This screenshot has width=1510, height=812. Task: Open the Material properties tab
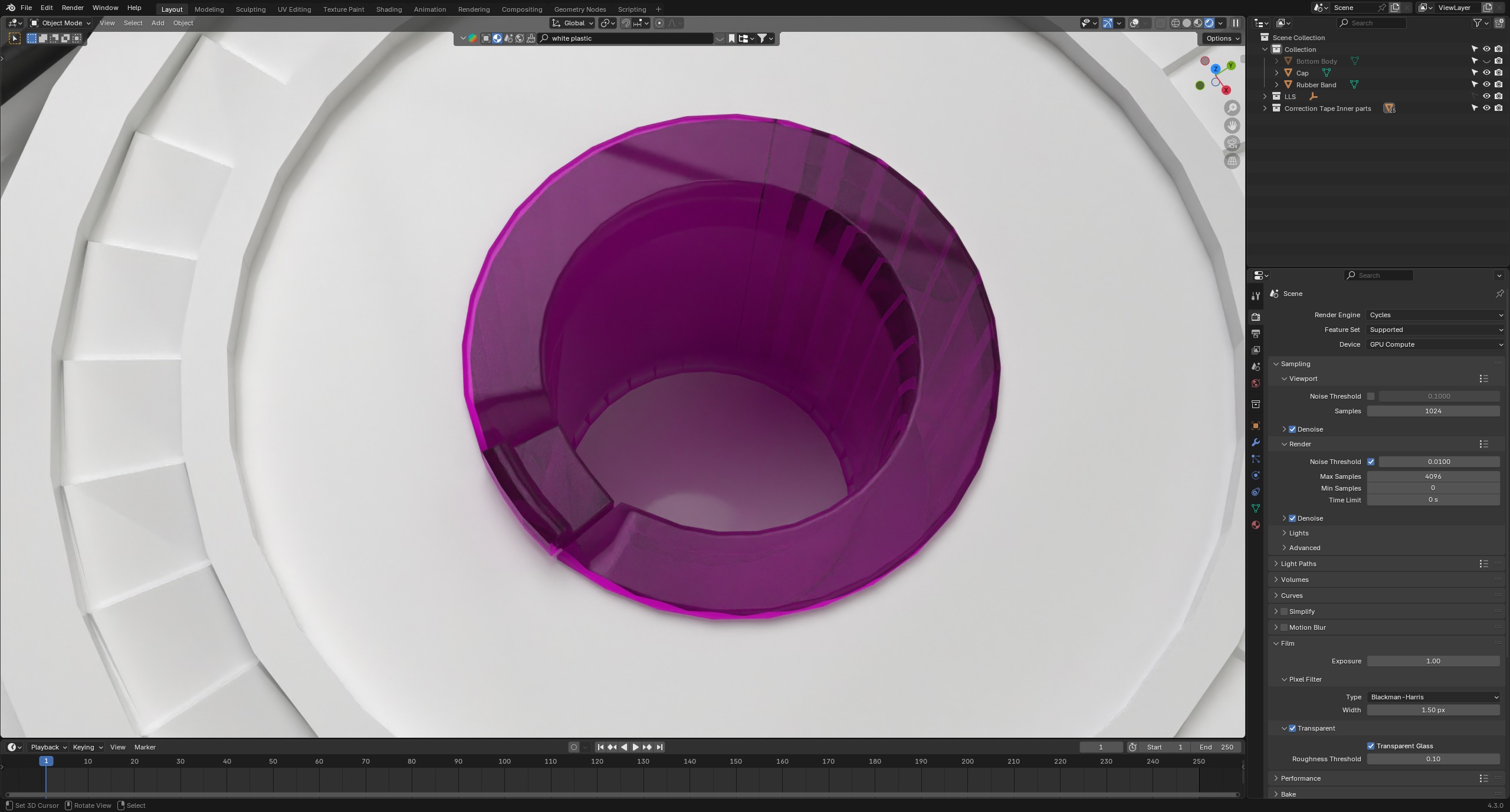tap(1256, 525)
